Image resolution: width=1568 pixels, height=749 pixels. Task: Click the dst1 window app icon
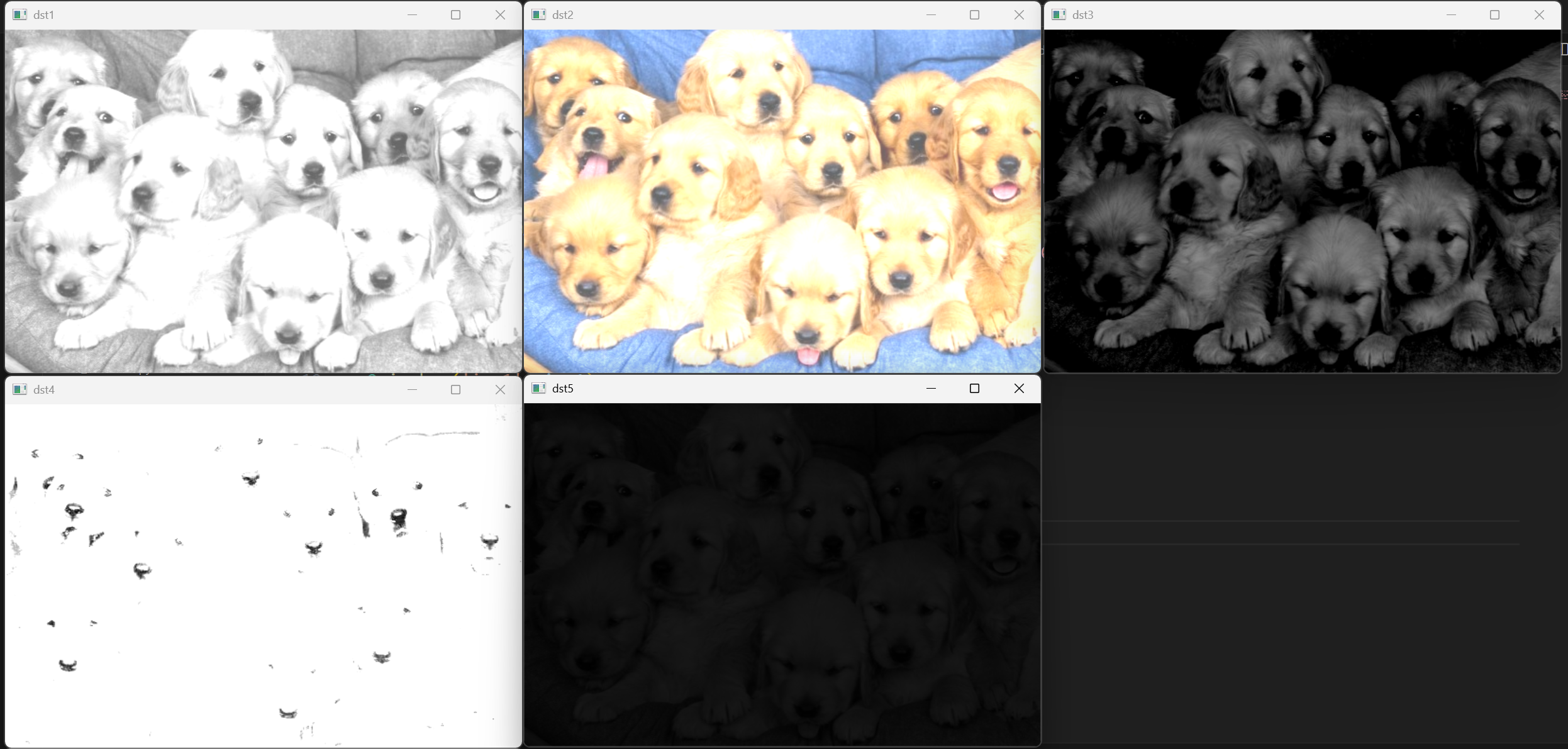[19, 14]
